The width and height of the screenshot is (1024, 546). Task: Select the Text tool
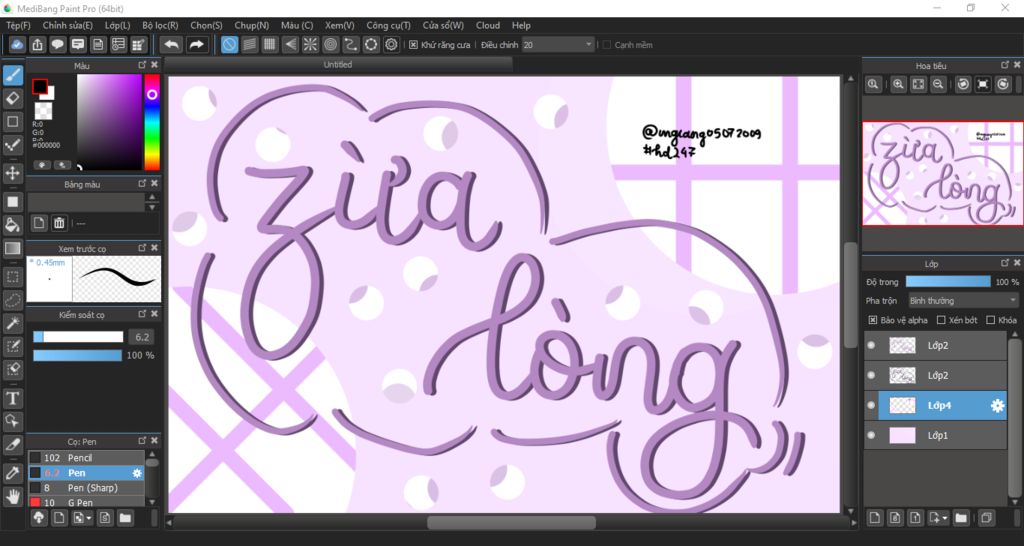point(12,398)
